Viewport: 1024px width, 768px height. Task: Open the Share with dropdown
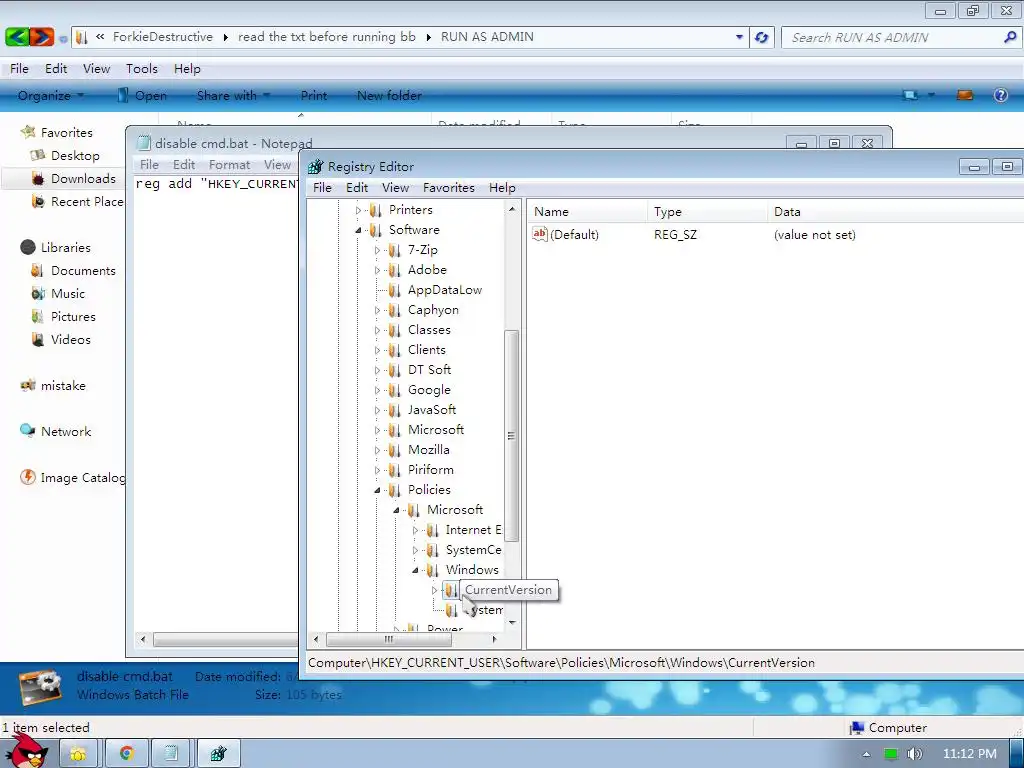(x=233, y=95)
